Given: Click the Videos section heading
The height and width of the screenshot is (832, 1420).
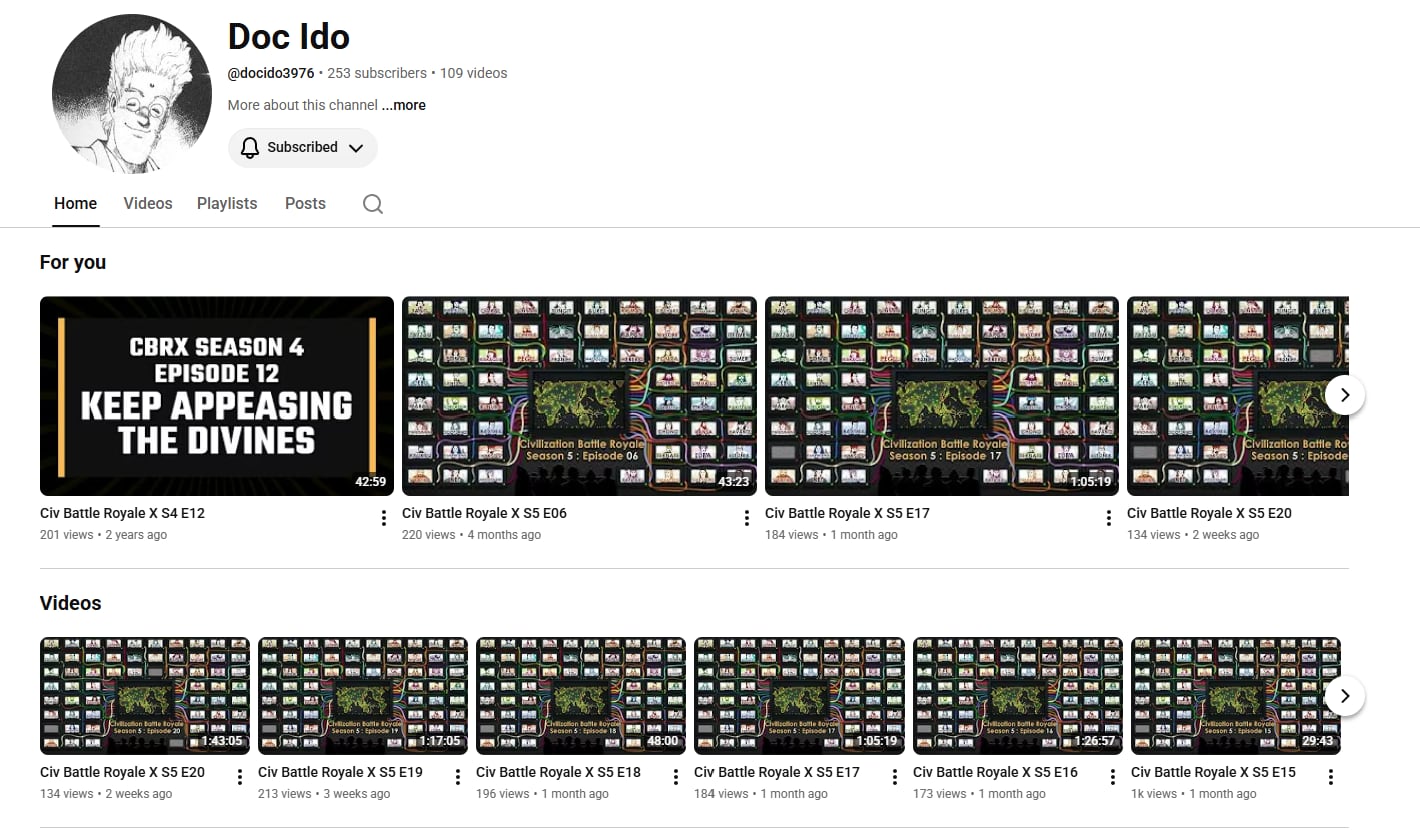Looking at the screenshot, I should [x=71, y=603].
